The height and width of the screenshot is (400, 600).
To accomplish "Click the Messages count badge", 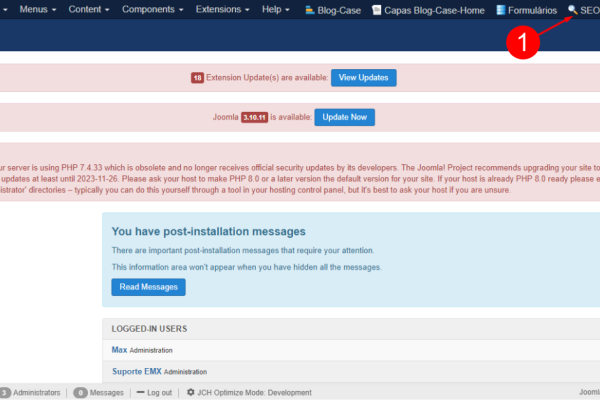I will (x=80, y=393).
